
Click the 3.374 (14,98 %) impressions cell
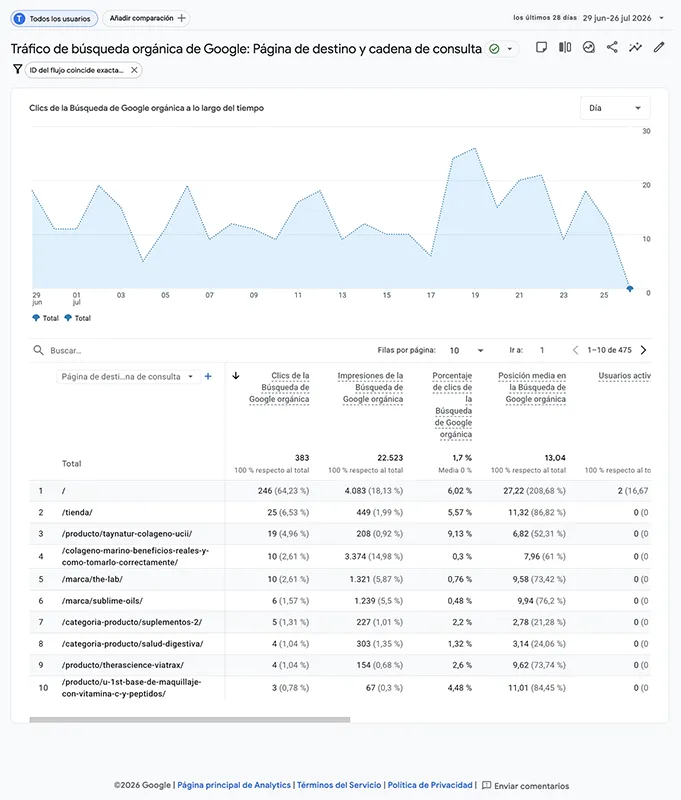pyautogui.click(x=373, y=557)
